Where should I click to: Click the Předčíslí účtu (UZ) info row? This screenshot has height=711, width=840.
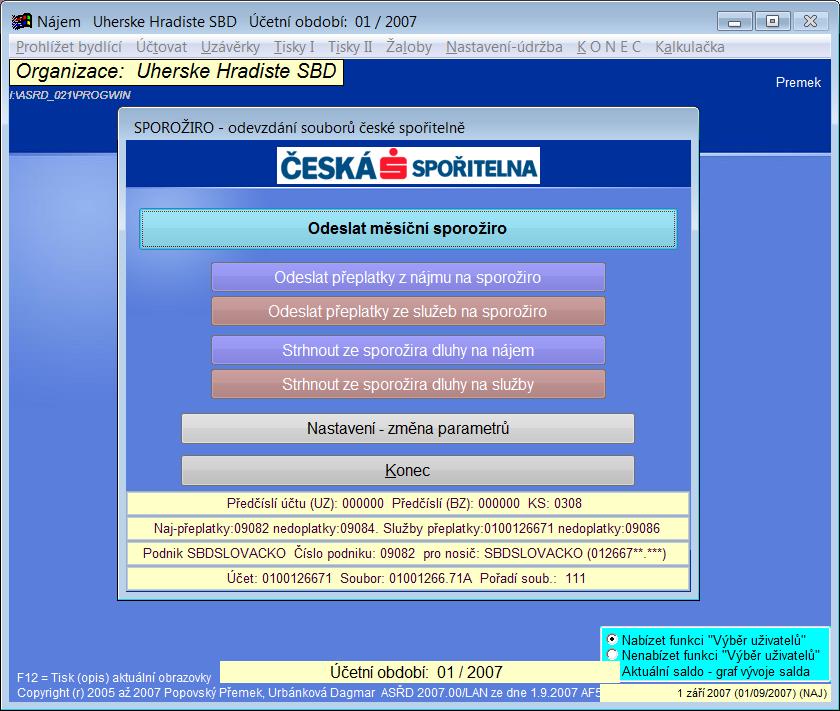pyautogui.click(x=408, y=504)
